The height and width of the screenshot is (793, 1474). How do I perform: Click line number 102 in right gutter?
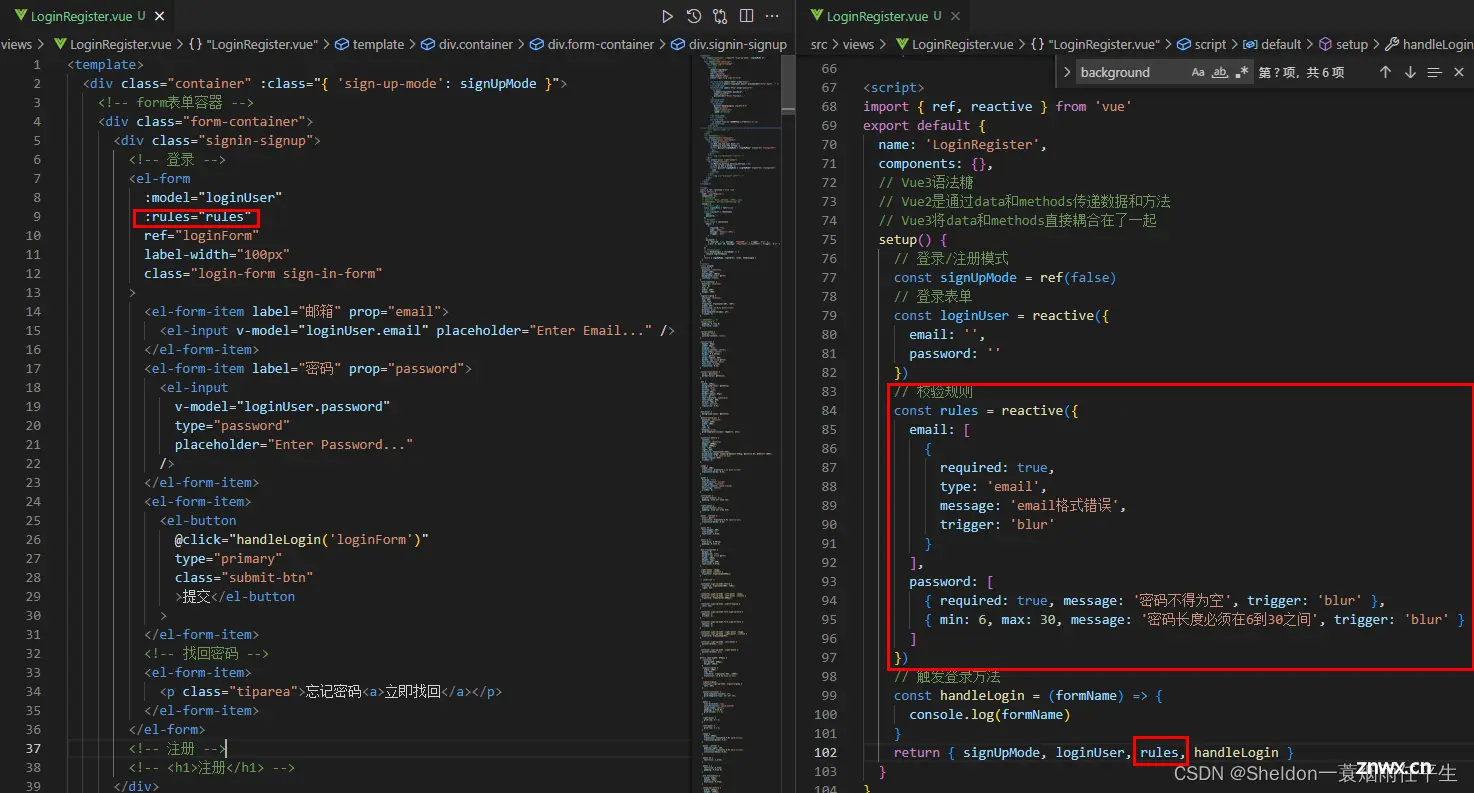826,752
